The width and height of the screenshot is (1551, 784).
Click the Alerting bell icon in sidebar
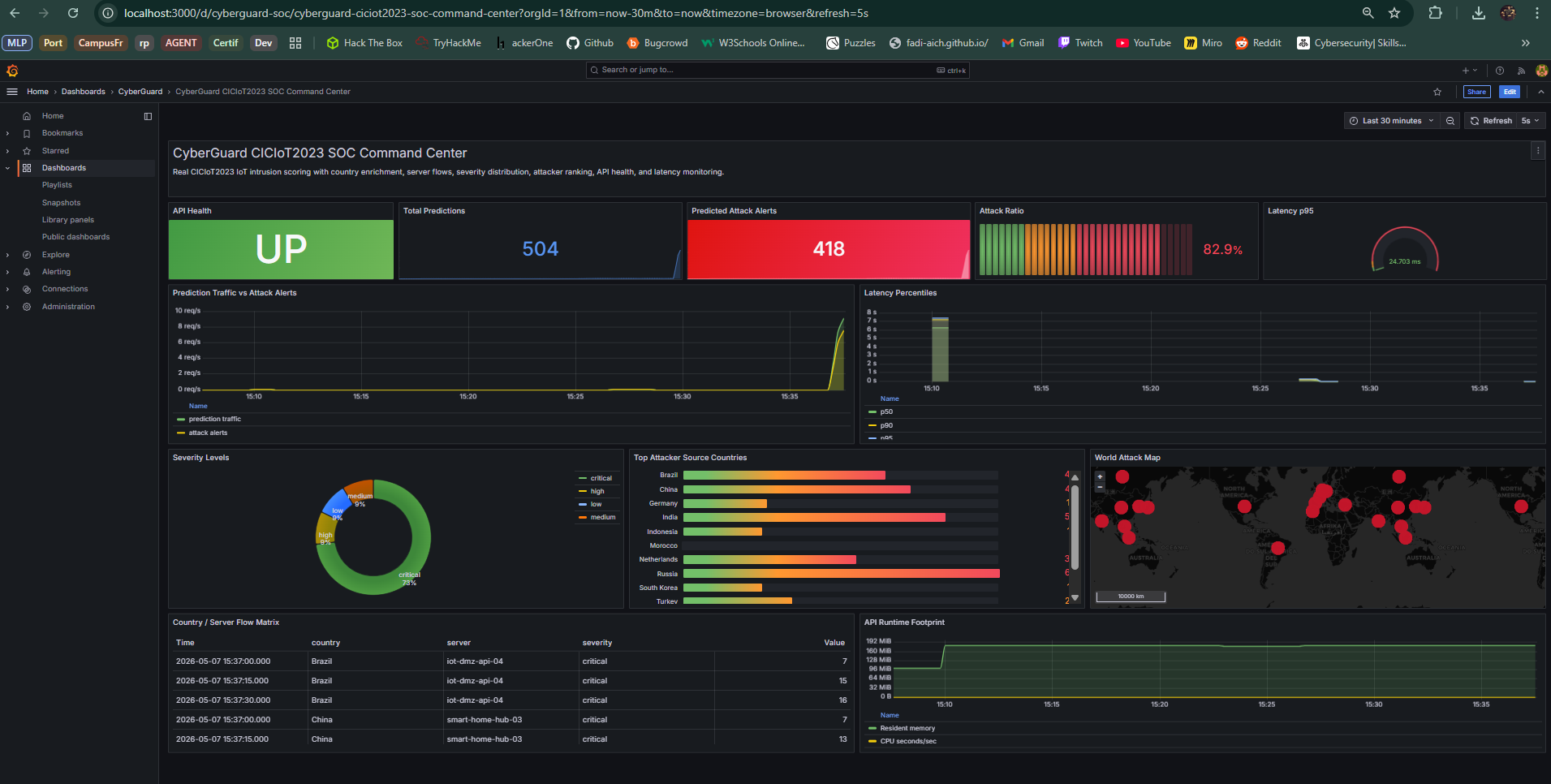(27, 272)
